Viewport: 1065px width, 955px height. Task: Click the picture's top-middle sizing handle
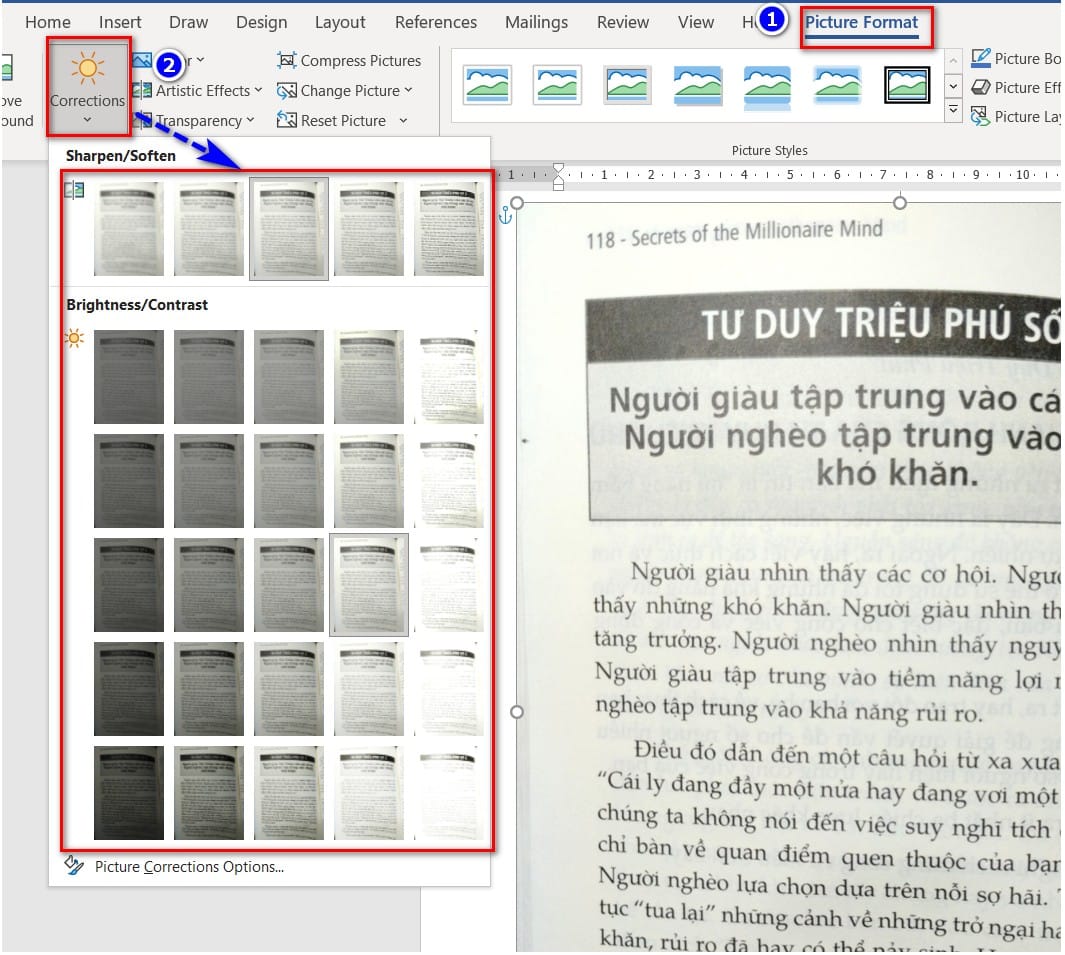900,203
